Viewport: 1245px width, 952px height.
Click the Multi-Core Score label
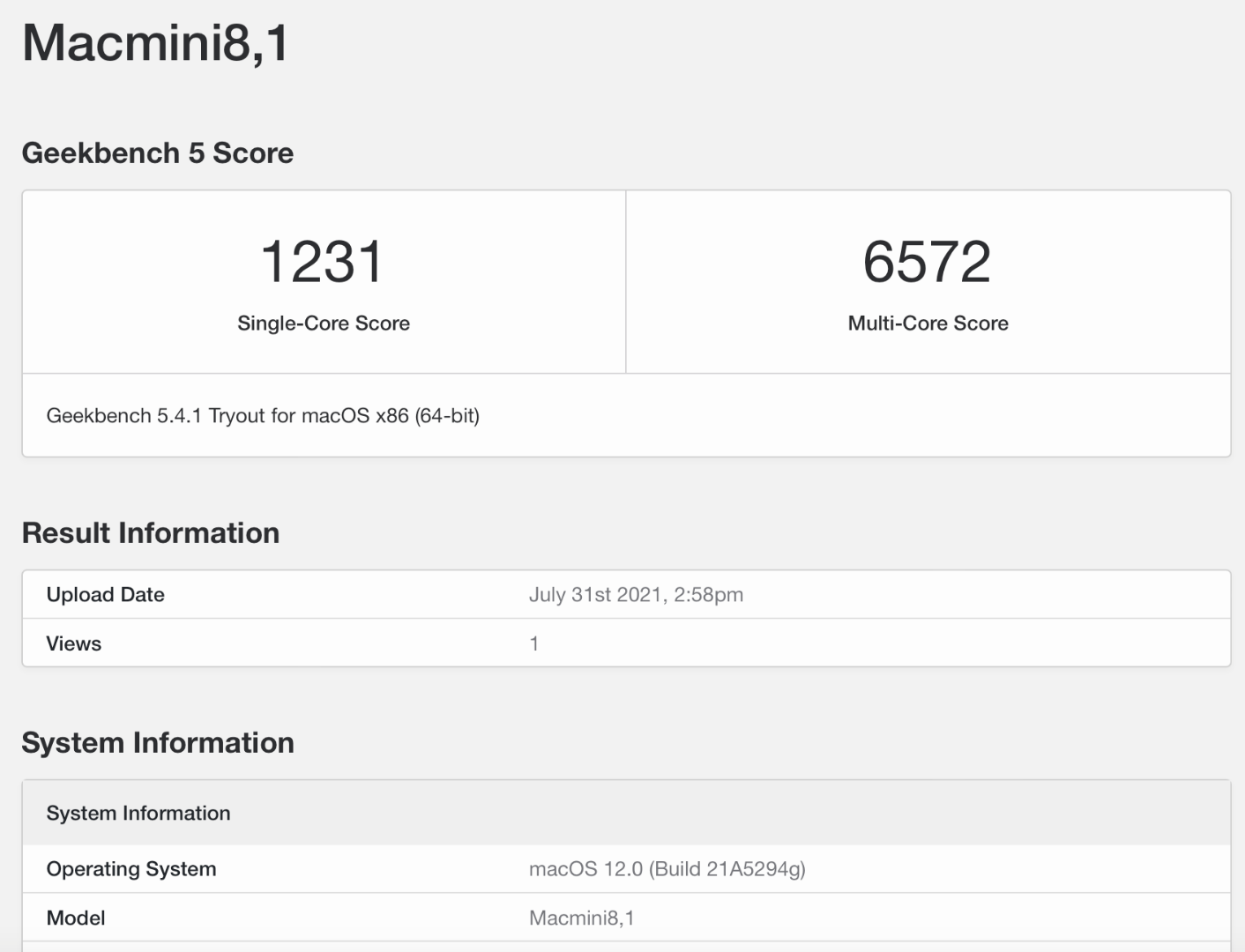tap(928, 324)
